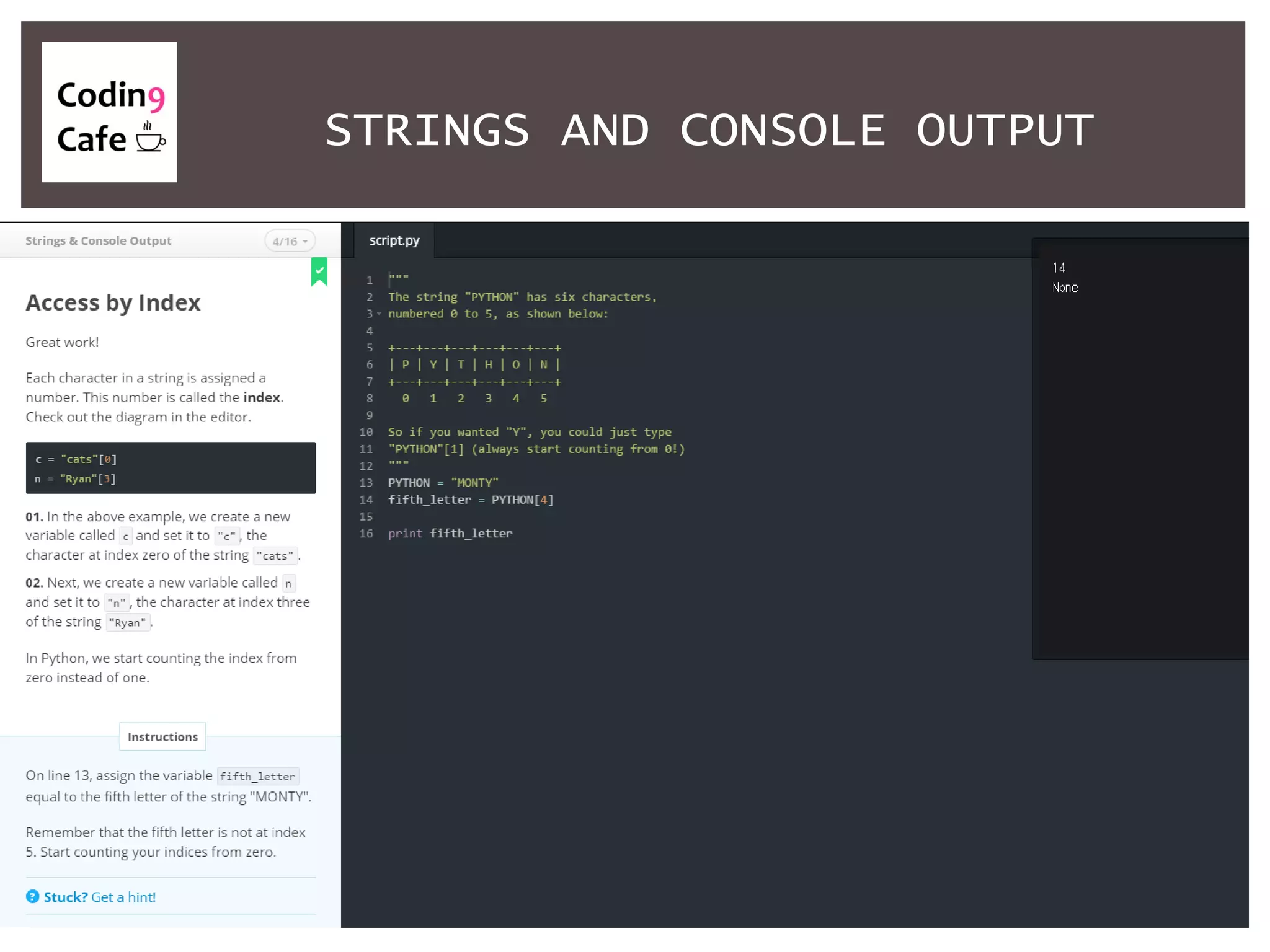Click line number 16 in the gutter
Viewport: 1270px width, 952px height.
pos(366,534)
